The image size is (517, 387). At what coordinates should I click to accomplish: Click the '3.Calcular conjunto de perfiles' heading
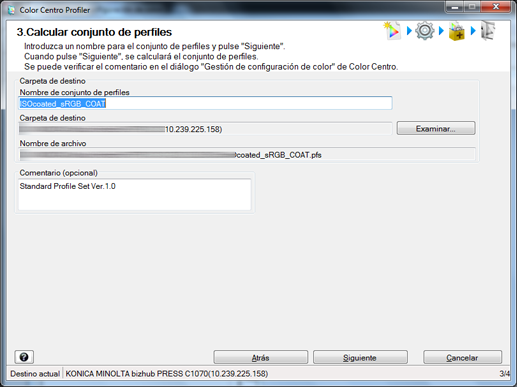click(94, 32)
